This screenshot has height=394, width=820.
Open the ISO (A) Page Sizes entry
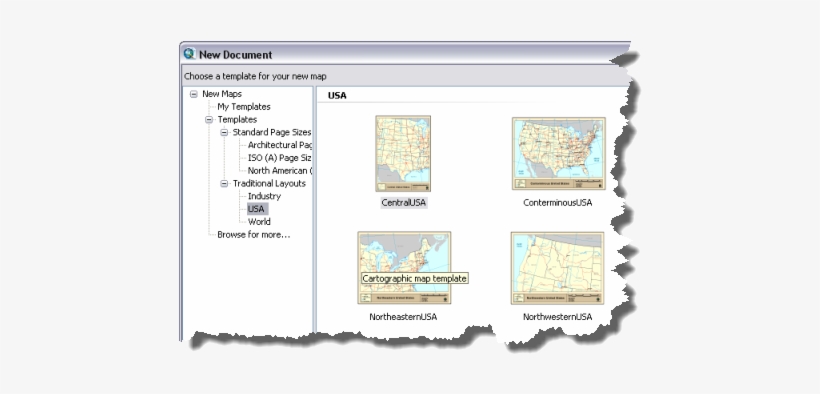tap(280, 158)
